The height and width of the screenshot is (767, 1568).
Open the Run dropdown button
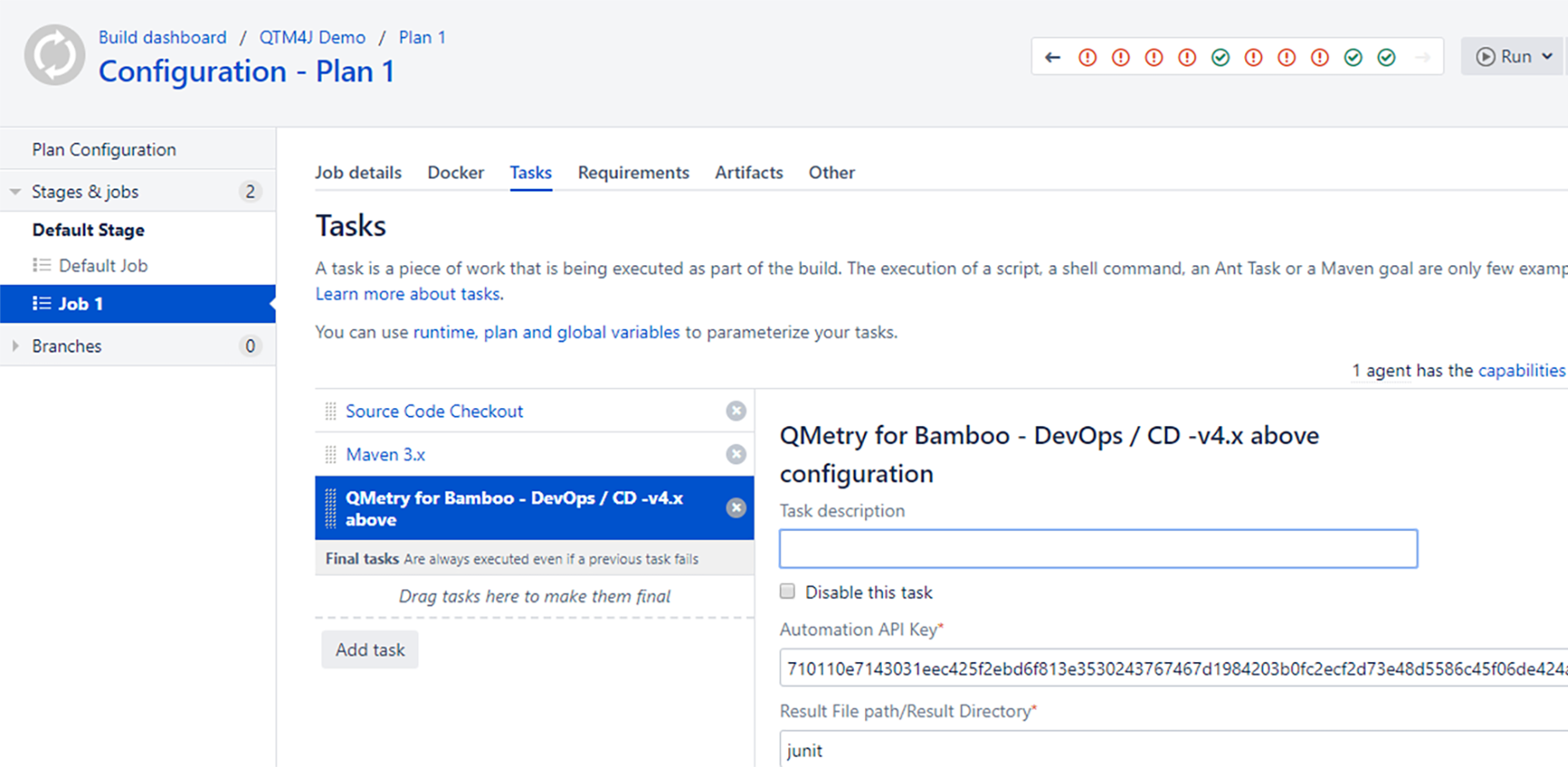click(1514, 56)
